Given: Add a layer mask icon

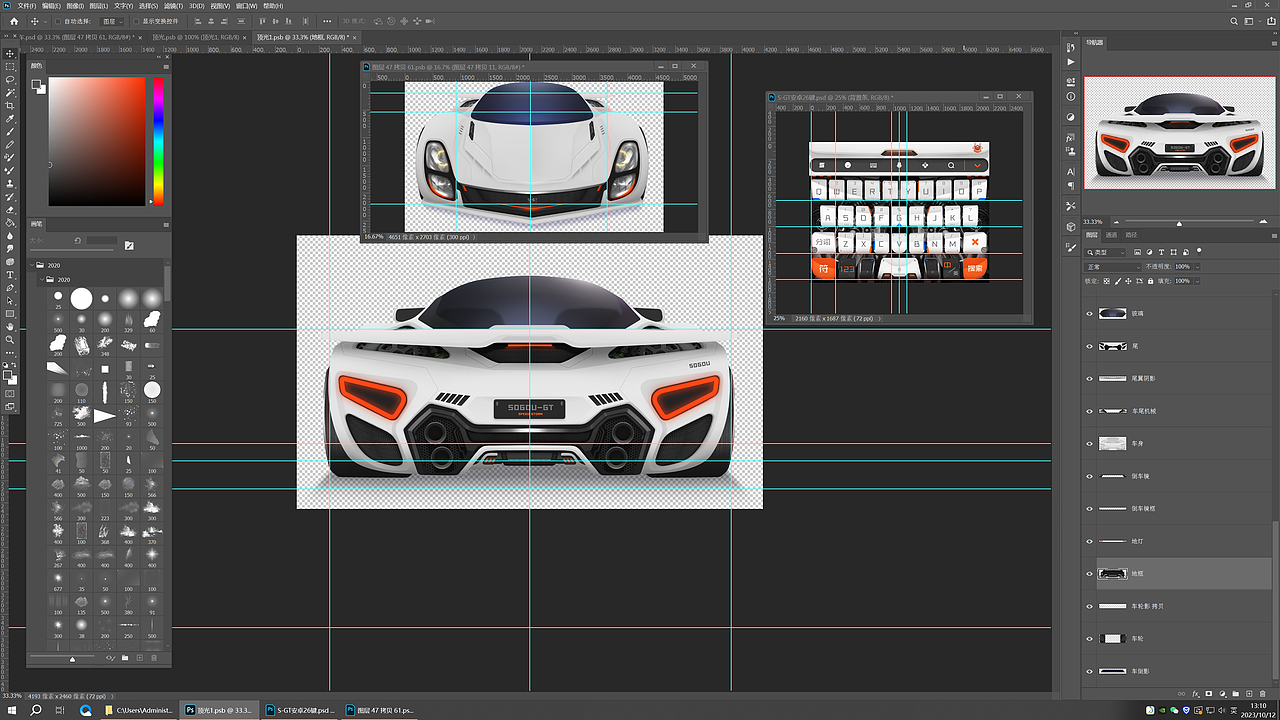Looking at the screenshot, I should (x=1209, y=693).
